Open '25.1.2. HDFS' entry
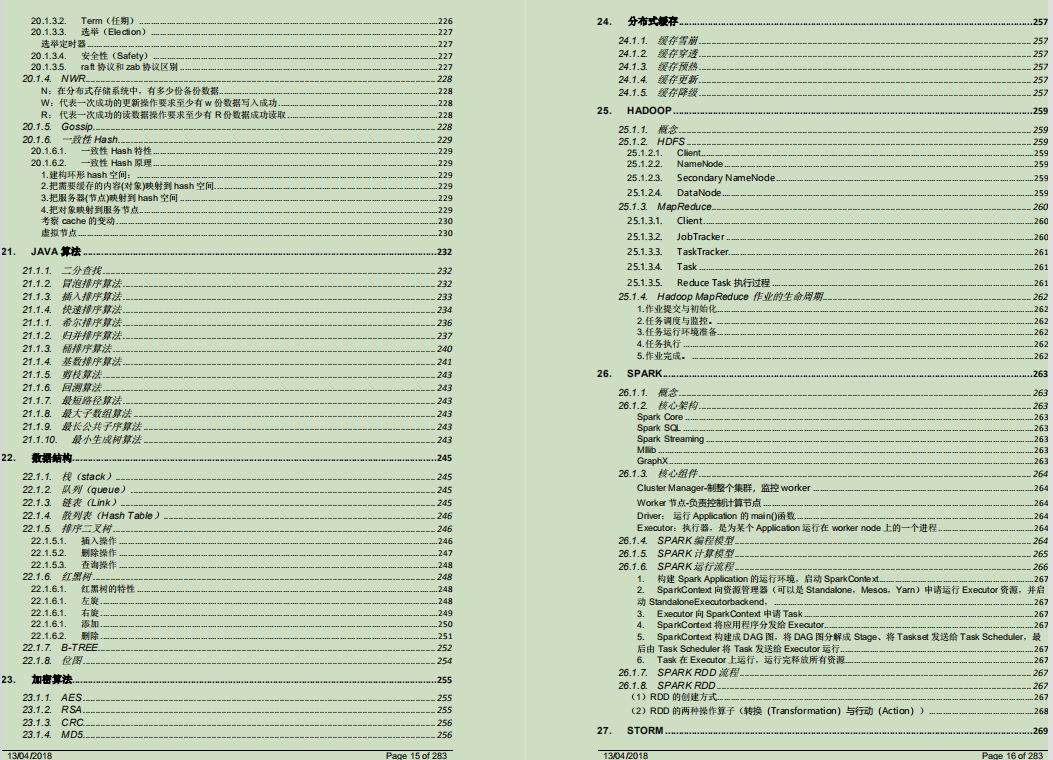The image size is (1053, 760). [833, 142]
